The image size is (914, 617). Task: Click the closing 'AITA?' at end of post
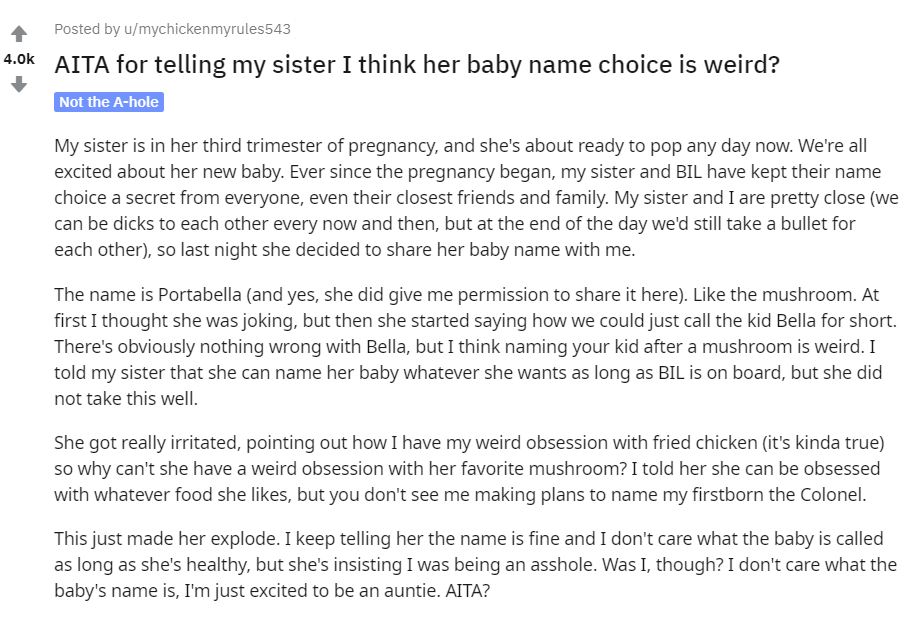tap(467, 591)
